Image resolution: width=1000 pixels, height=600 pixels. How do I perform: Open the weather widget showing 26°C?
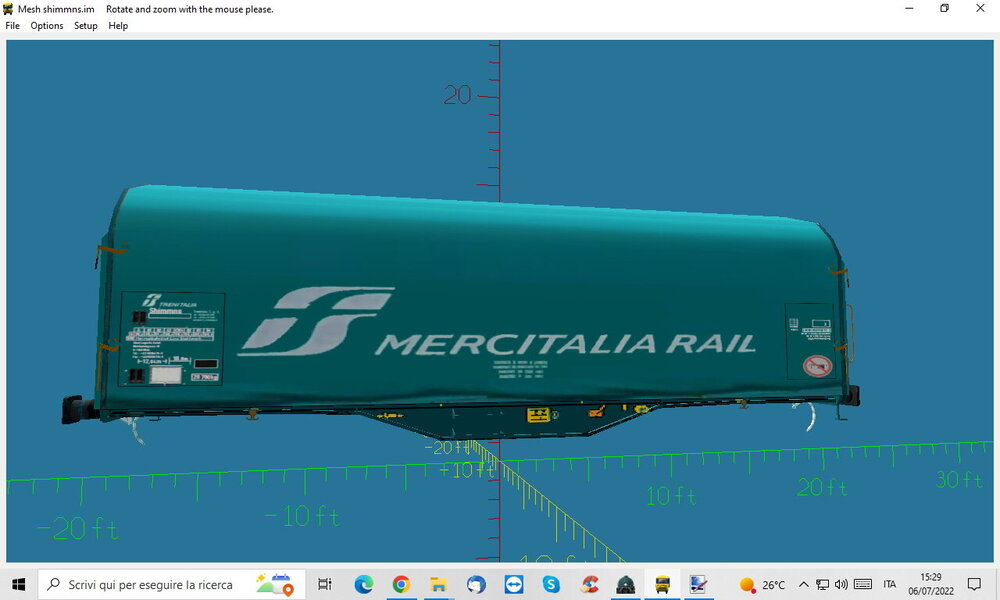point(761,585)
